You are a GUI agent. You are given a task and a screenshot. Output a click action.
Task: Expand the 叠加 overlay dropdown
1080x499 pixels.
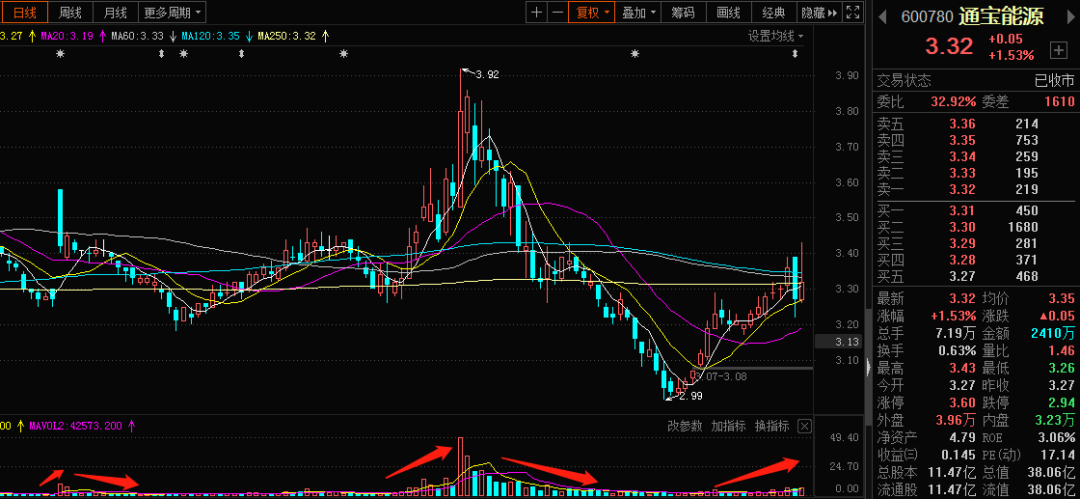click(638, 13)
